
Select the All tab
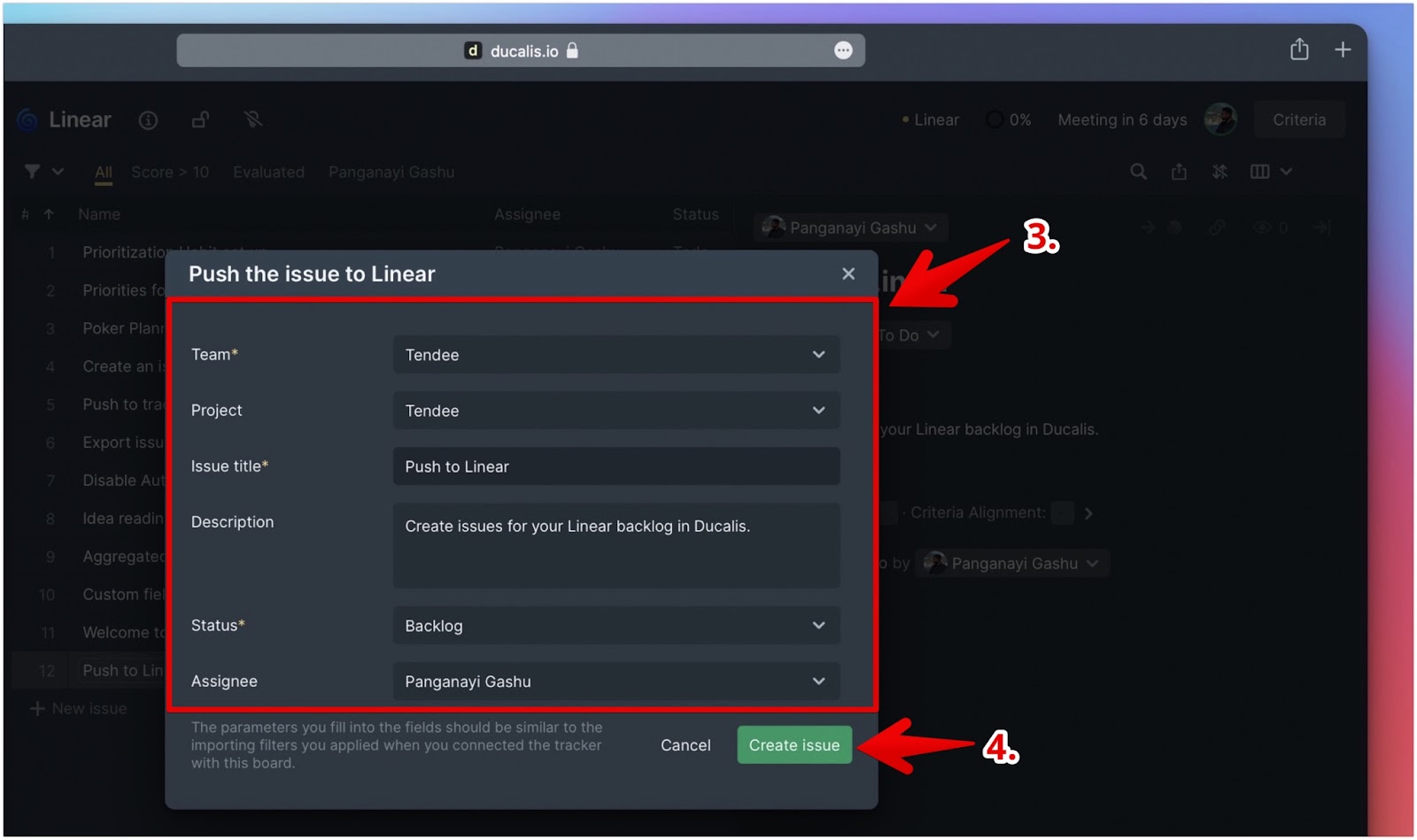pyautogui.click(x=104, y=173)
